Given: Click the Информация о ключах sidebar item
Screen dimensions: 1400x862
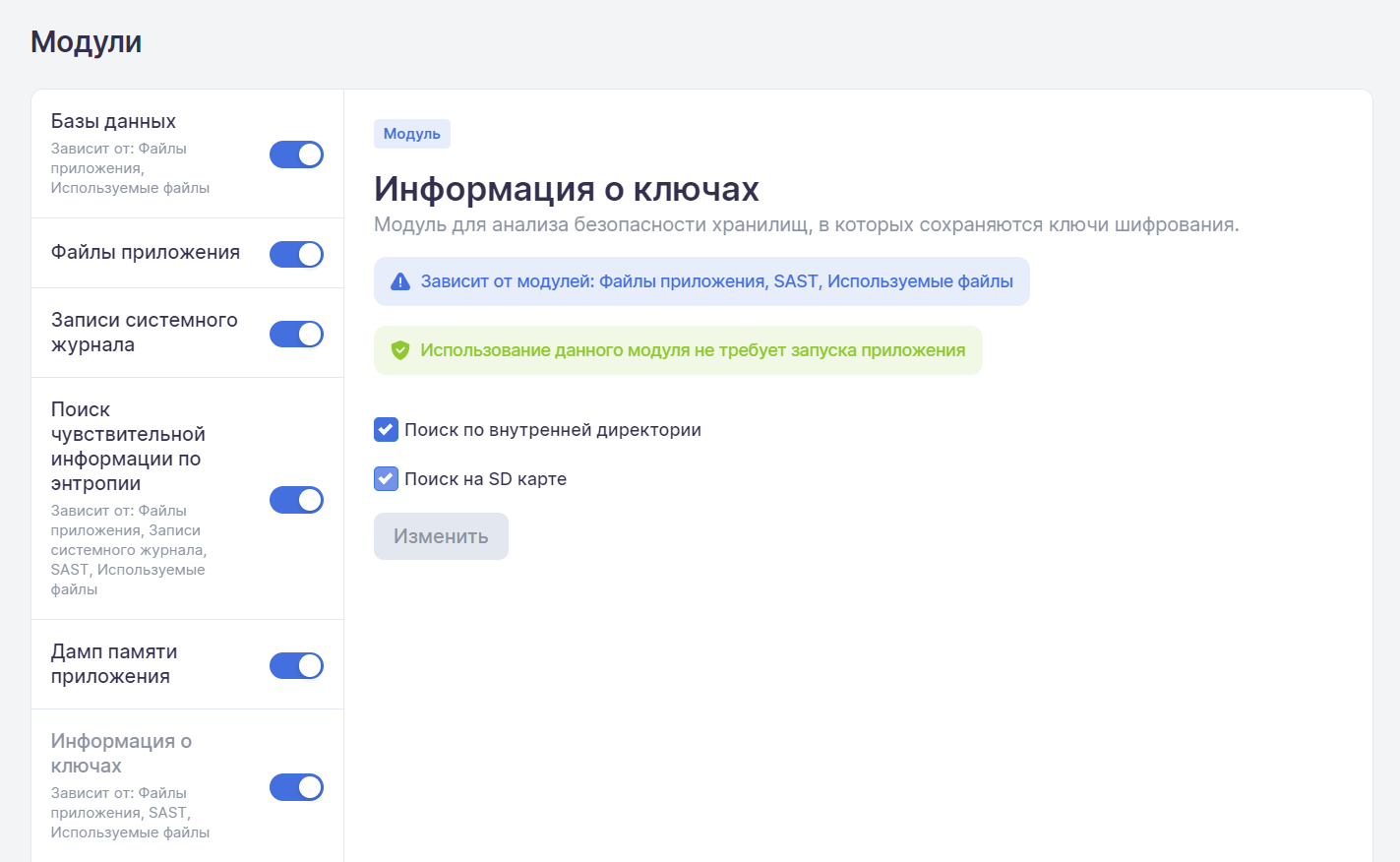Looking at the screenshot, I should point(121,754).
